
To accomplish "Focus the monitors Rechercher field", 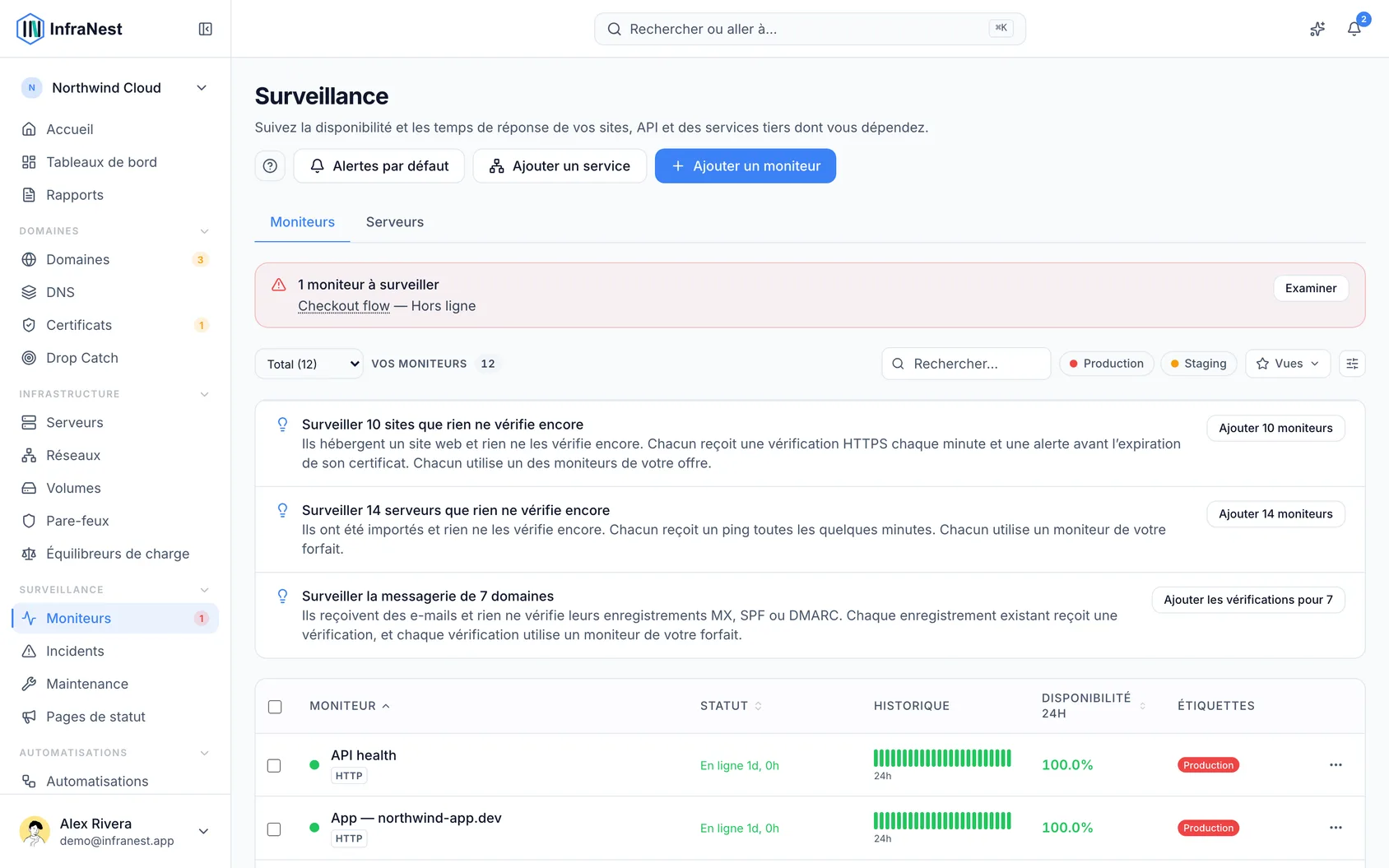I will point(966,364).
